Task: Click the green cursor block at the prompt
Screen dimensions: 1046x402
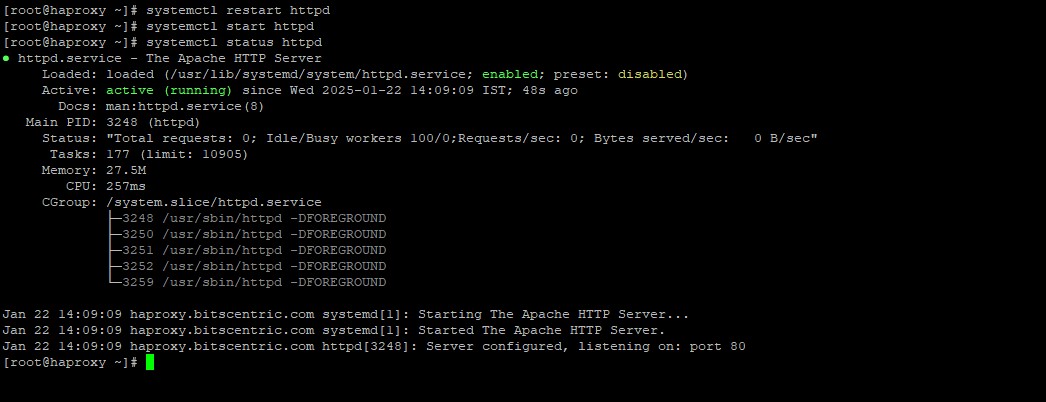Action: pos(150,362)
